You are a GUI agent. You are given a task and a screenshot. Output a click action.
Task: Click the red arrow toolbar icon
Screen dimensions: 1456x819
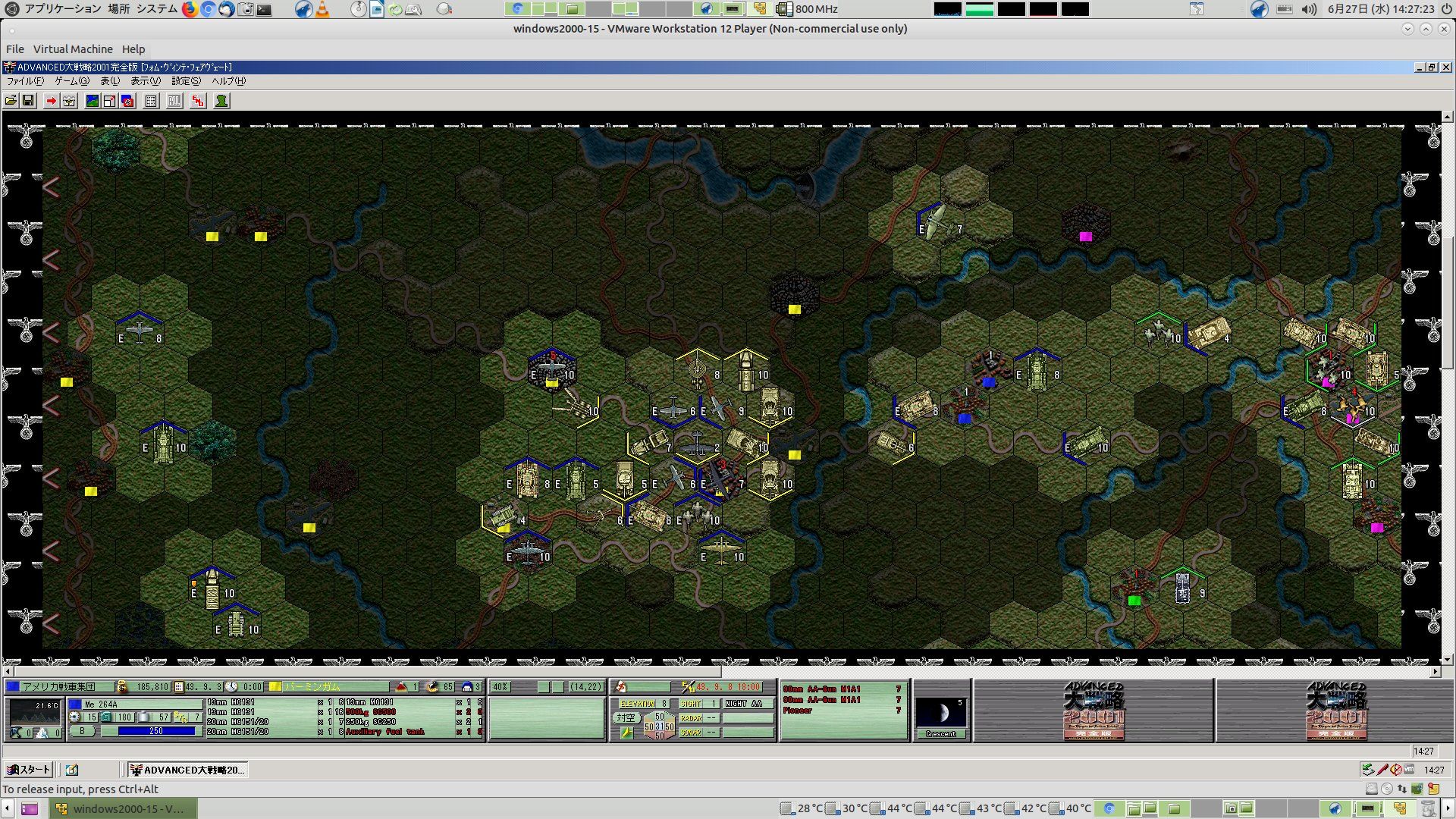pyautogui.click(x=51, y=101)
